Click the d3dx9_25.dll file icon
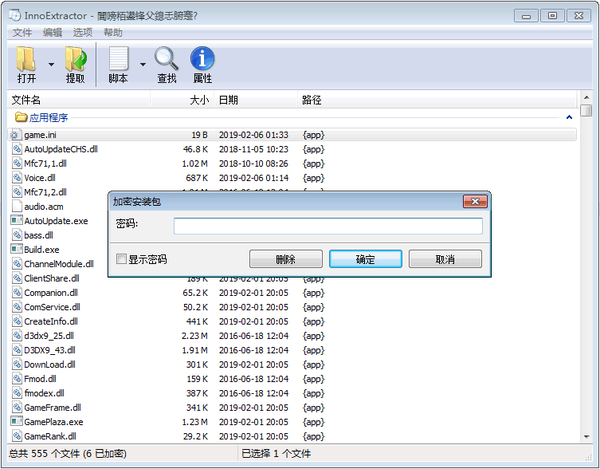600x469 pixels. tap(17, 335)
